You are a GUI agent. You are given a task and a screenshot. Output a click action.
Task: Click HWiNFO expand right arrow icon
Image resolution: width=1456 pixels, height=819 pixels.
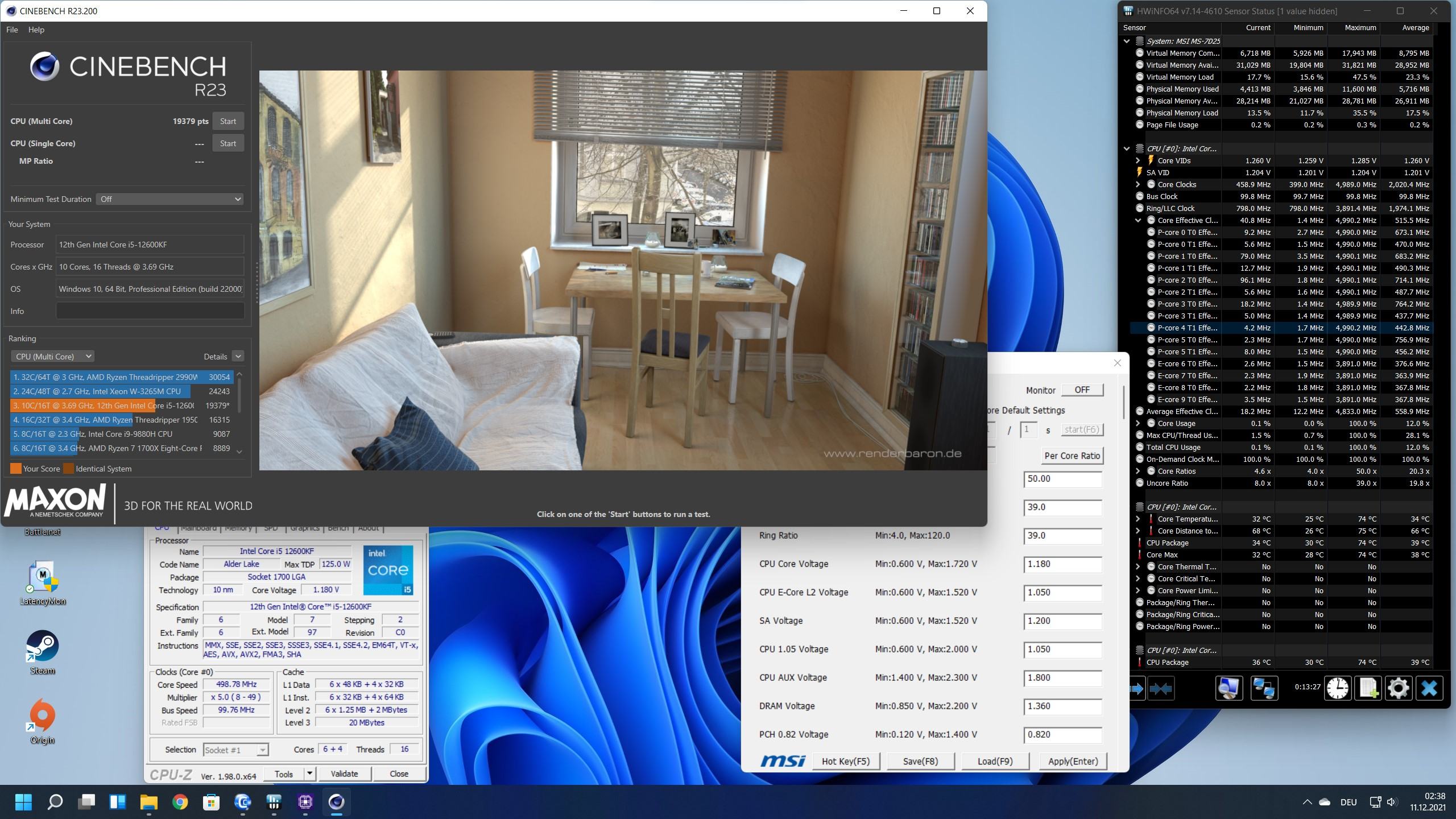pyautogui.click(x=1137, y=689)
